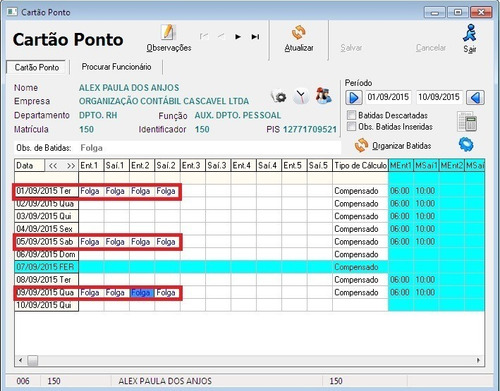Click the Ent.4 column header

pos(243,166)
